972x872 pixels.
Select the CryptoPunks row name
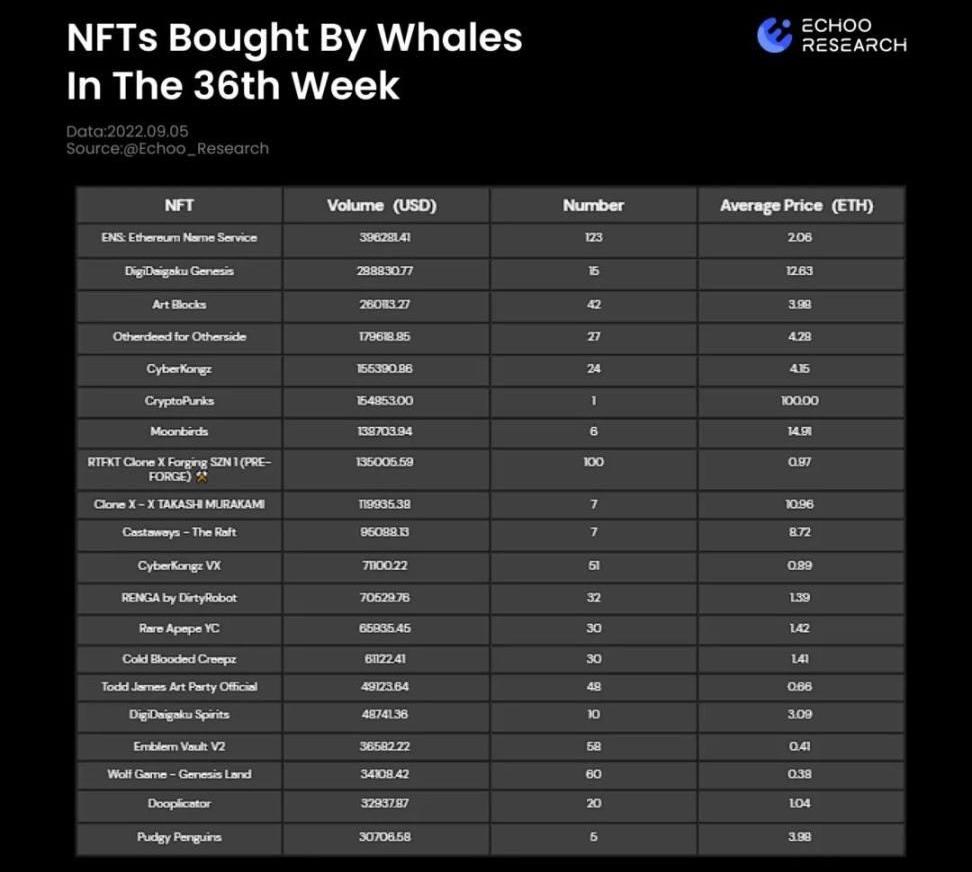tap(179, 401)
